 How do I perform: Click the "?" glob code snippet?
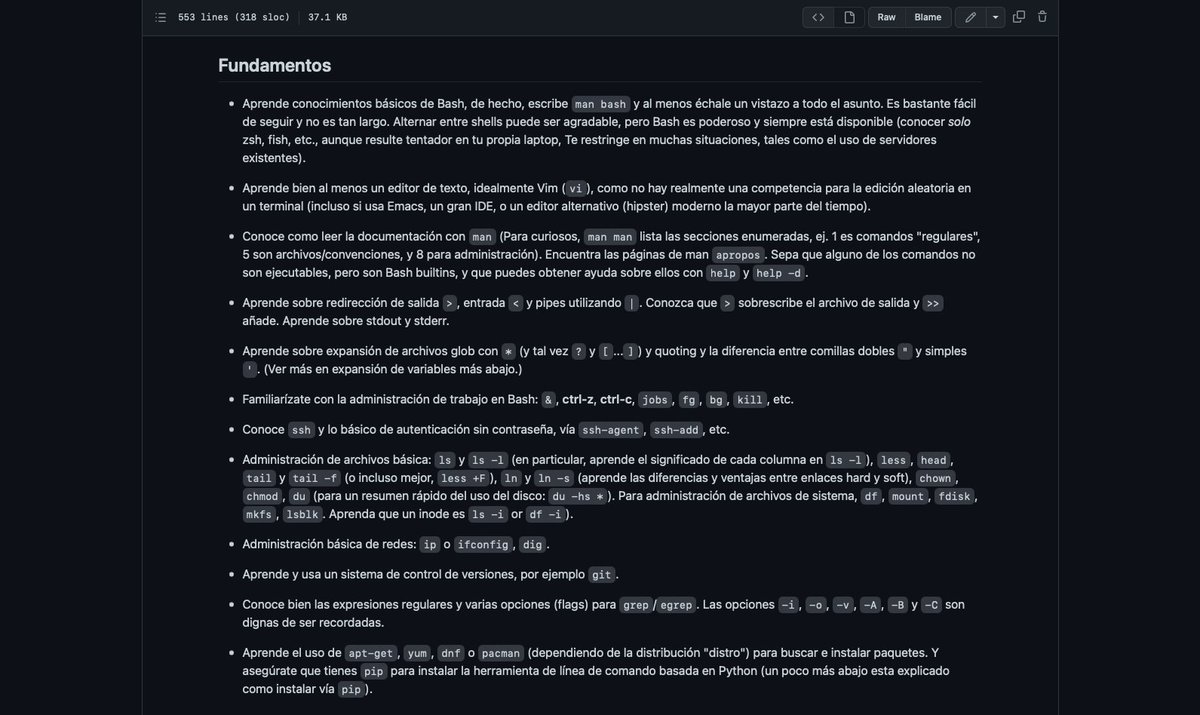click(x=579, y=351)
